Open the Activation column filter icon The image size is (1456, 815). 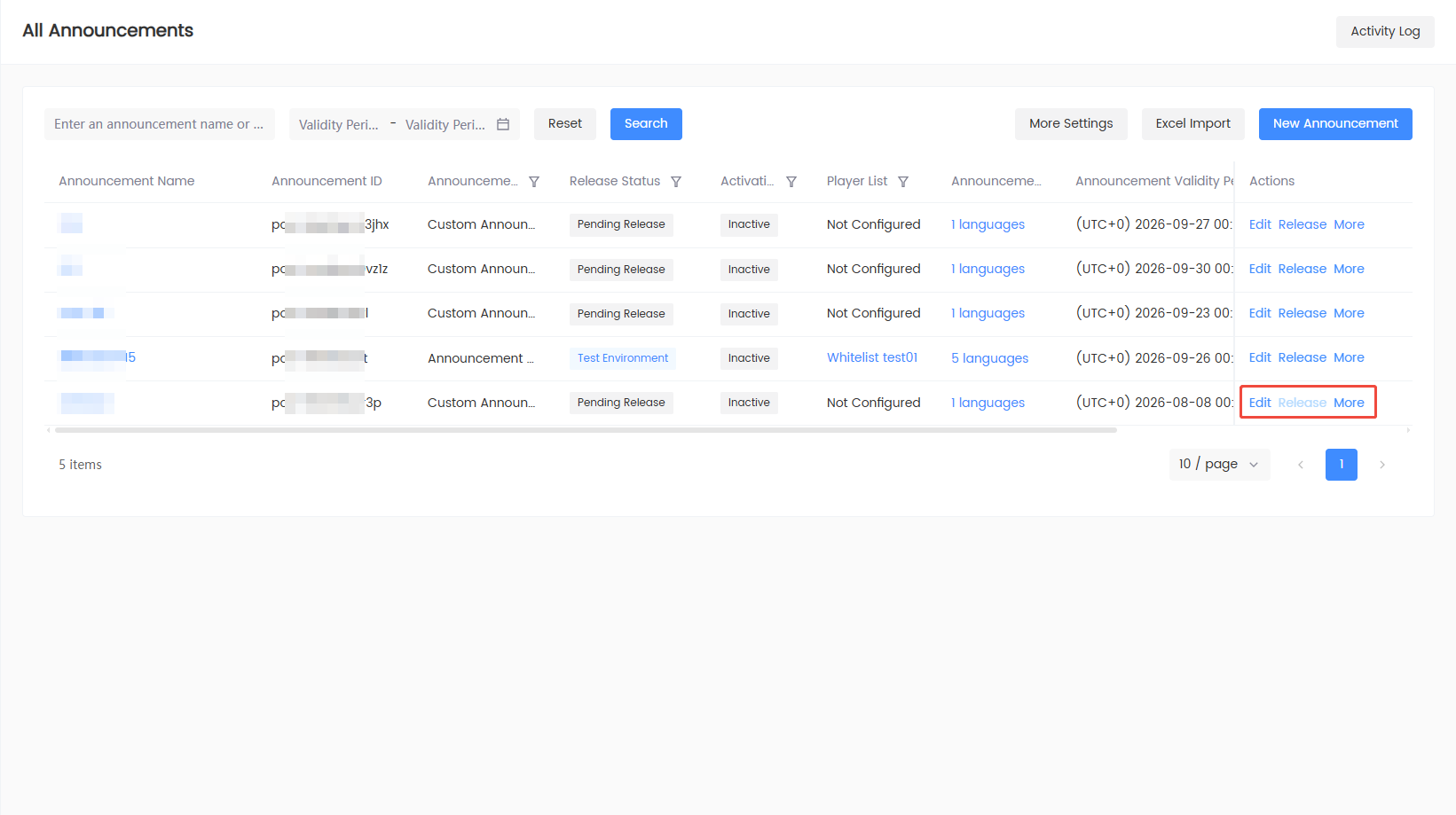(x=791, y=182)
